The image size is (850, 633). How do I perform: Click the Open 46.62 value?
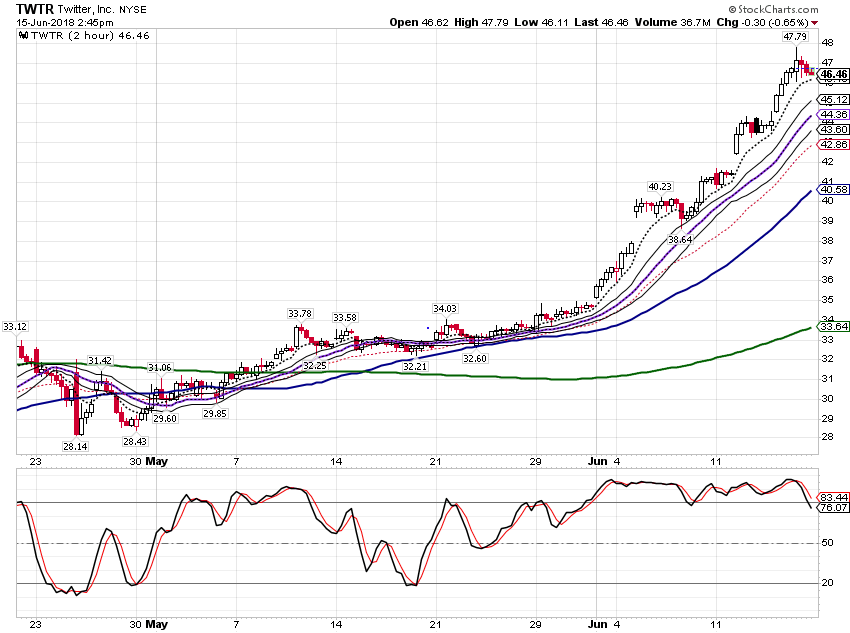click(x=419, y=22)
